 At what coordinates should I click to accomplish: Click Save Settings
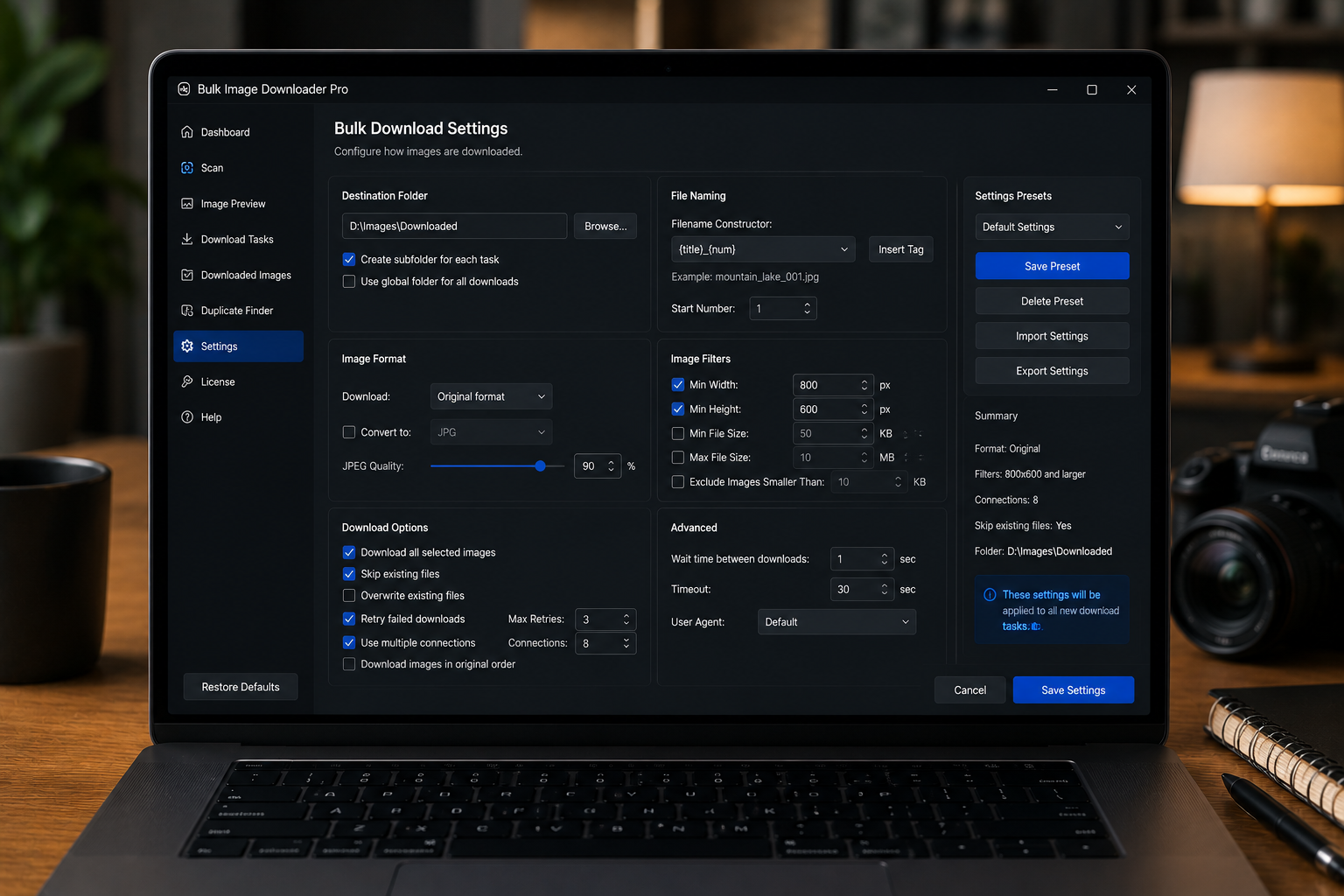tap(1073, 690)
